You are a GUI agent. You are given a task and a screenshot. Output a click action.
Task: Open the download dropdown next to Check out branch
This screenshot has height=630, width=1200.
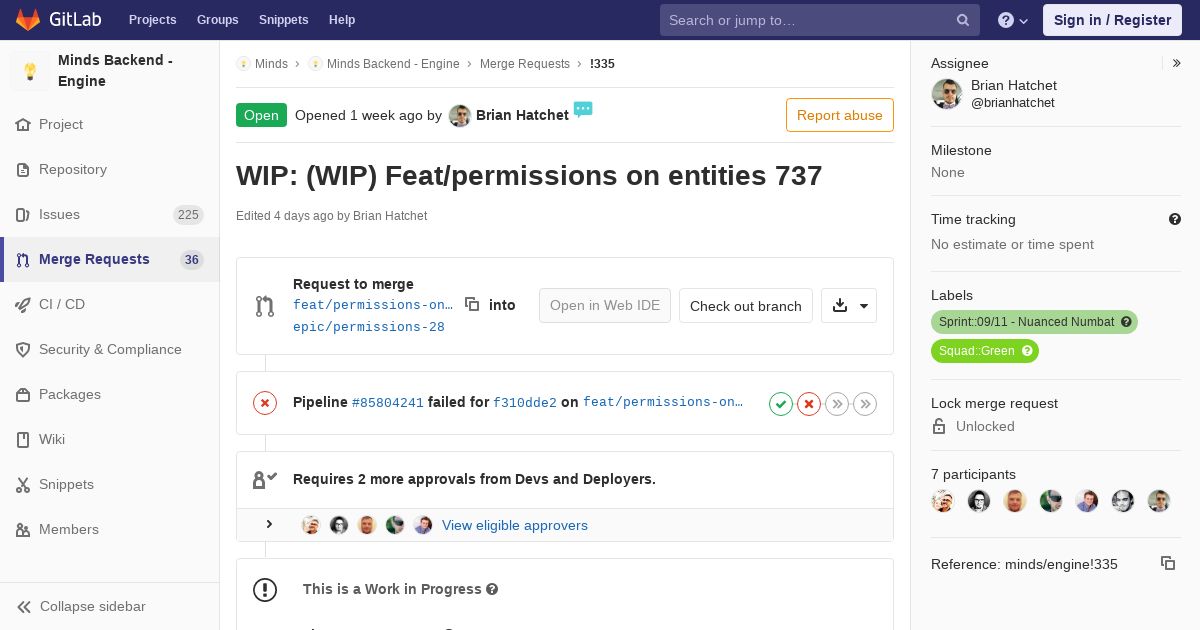849,306
